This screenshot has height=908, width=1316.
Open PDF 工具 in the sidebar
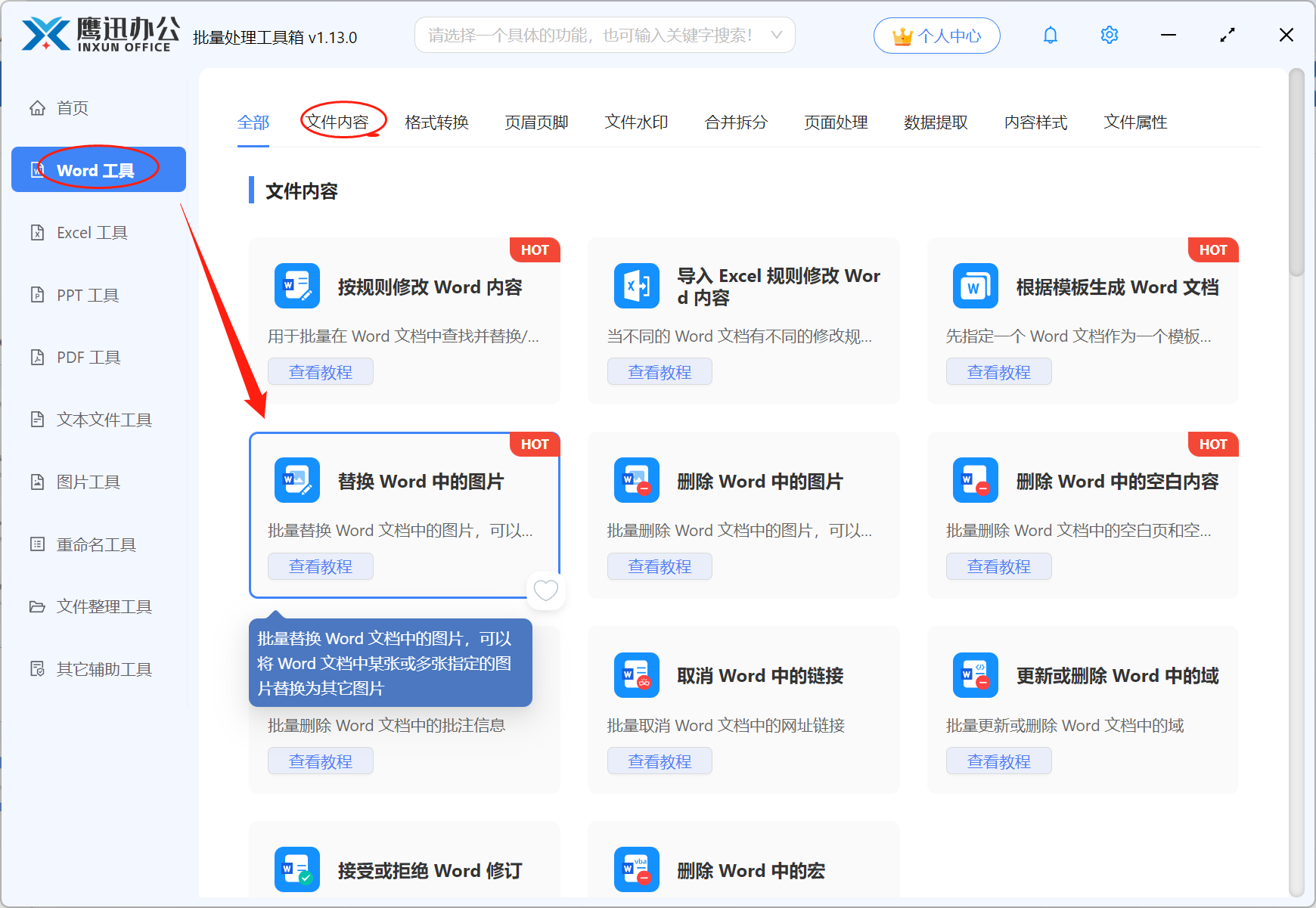[x=88, y=357]
